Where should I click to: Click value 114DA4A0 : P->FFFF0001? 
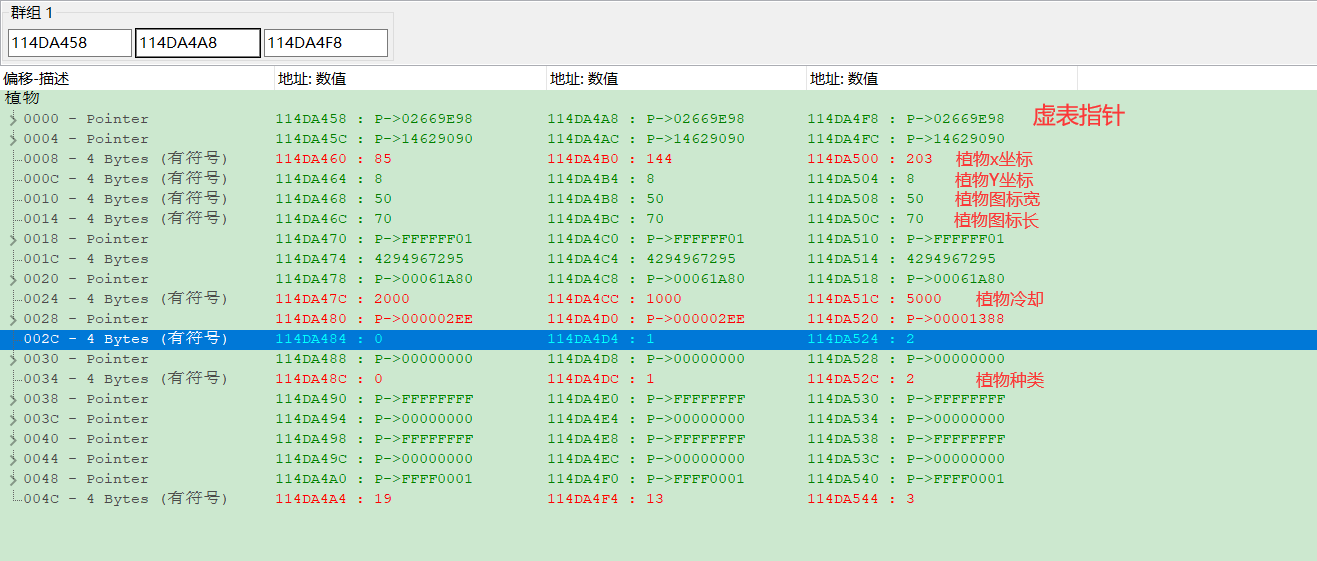[374, 479]
